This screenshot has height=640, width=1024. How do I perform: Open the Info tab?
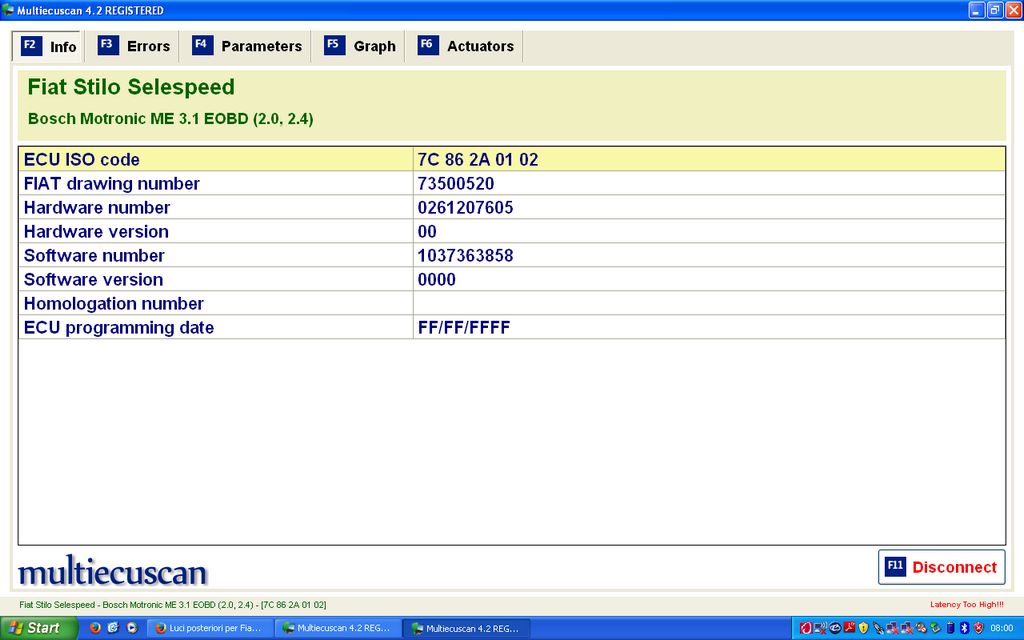coord(48,46)
